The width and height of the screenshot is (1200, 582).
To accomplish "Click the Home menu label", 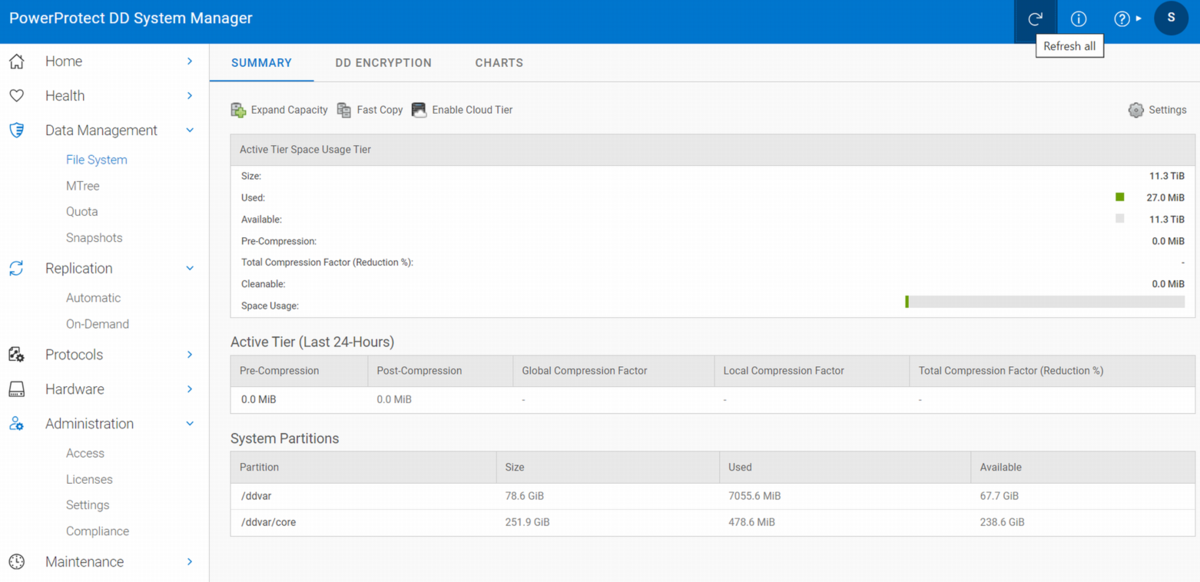I will tap(64, 61).
